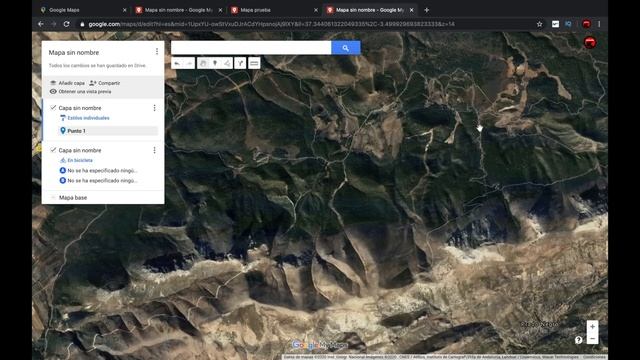The width and height of the screenshot is (640, 360).
Task: Close the Mapa prueba tab
Action: point(316,10)
